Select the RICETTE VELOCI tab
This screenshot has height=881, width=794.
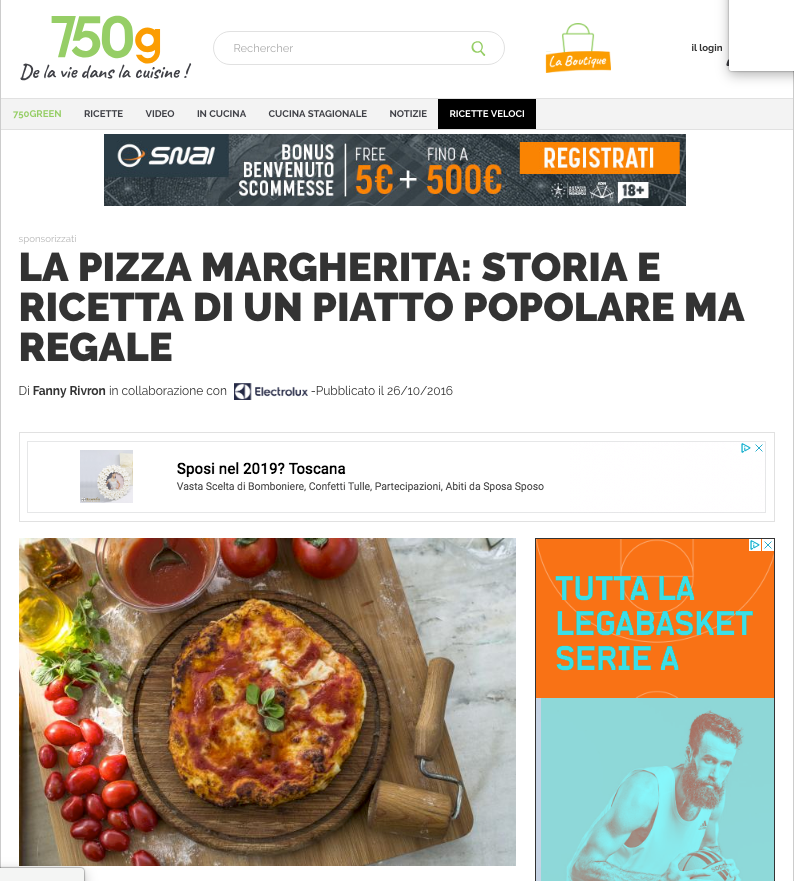tap(487, 114)
